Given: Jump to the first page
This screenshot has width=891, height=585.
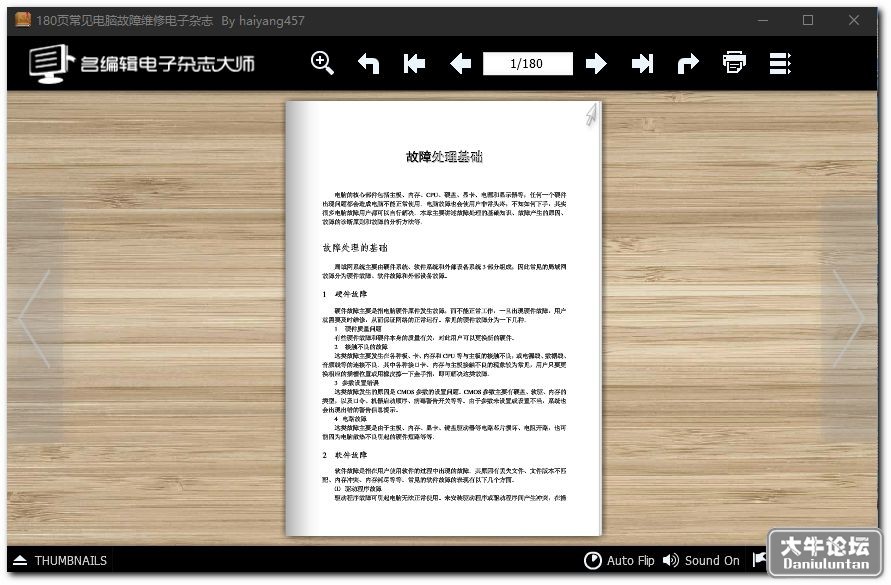Looking at the screenshot, I should 414,63.
